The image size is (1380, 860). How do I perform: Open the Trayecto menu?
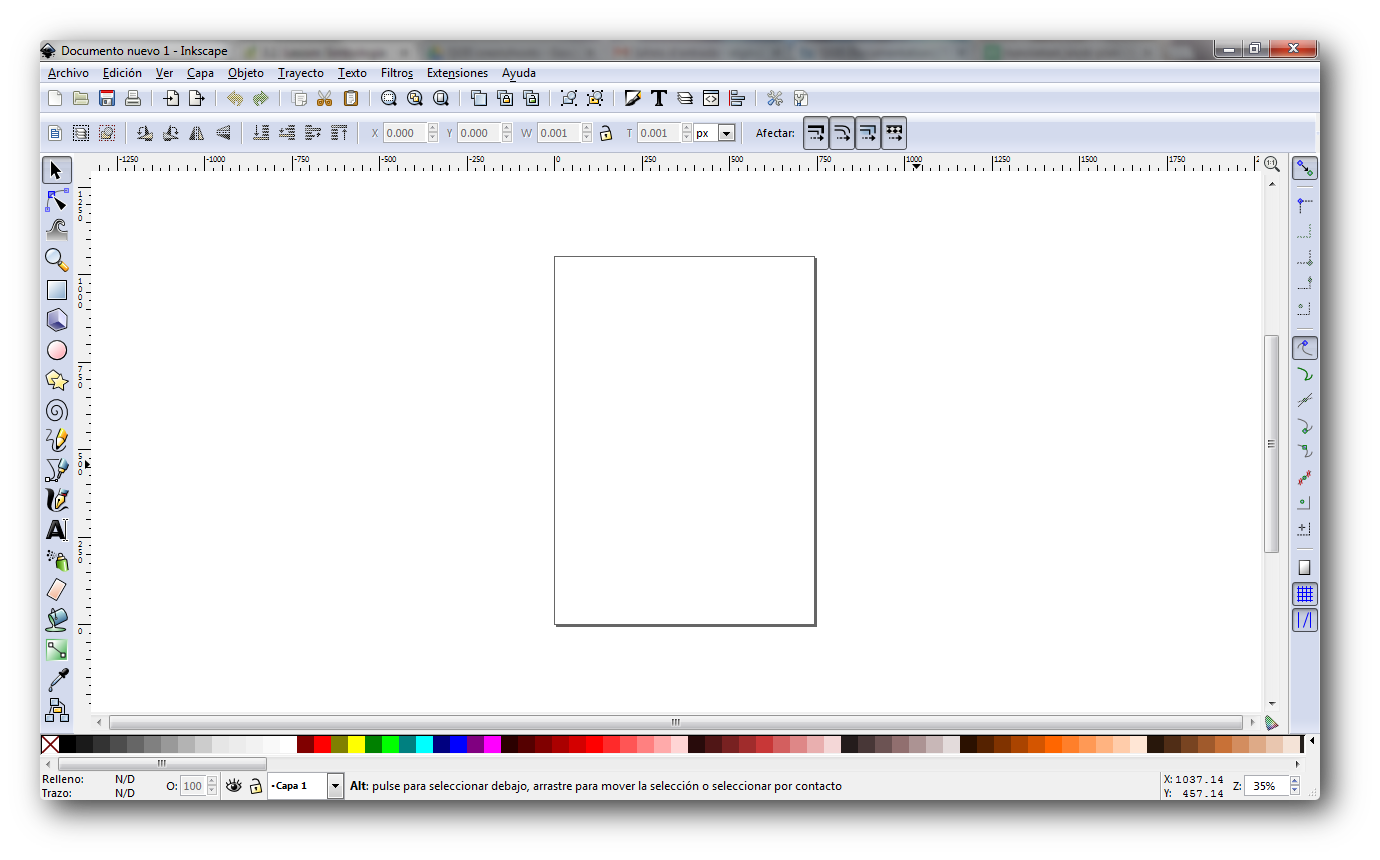[x=301, y=73]
